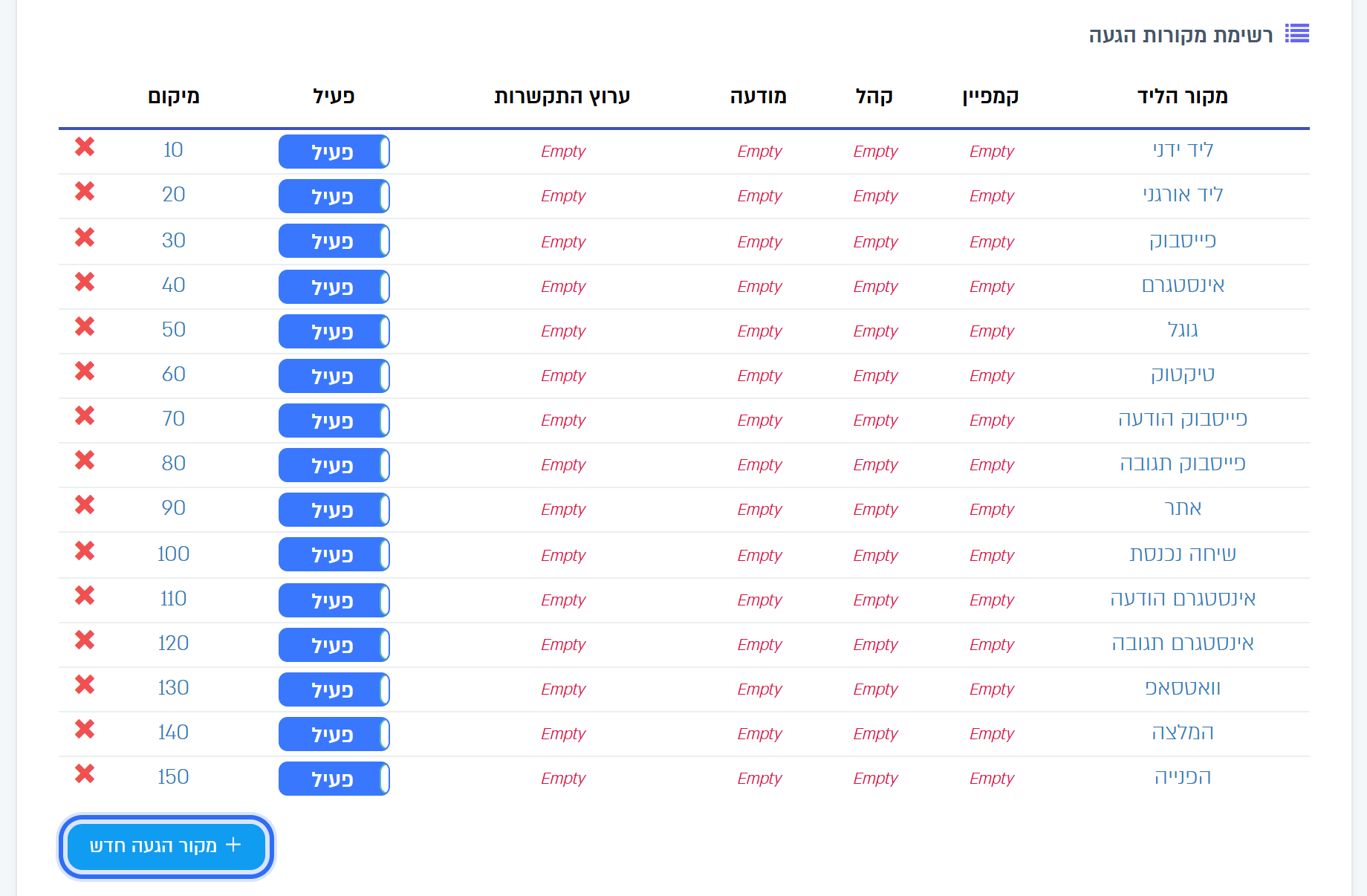Remove the פייסבוק row at position 30
The width and height of the screenshot is (1367, 896).
[x=85, y=238]
